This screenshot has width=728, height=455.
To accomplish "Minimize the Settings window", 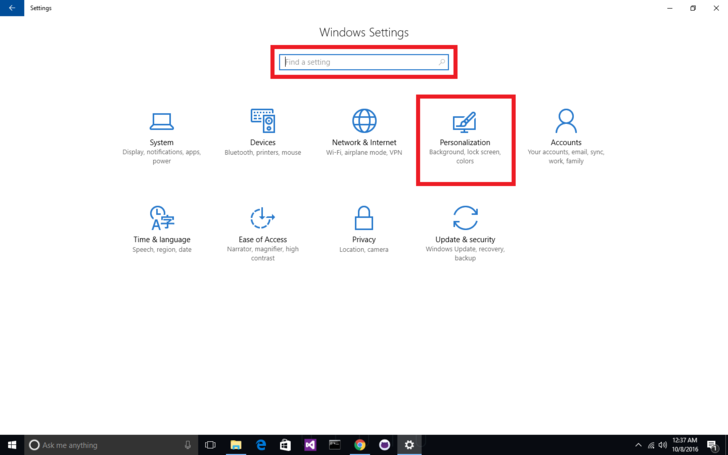I will 670,8.
